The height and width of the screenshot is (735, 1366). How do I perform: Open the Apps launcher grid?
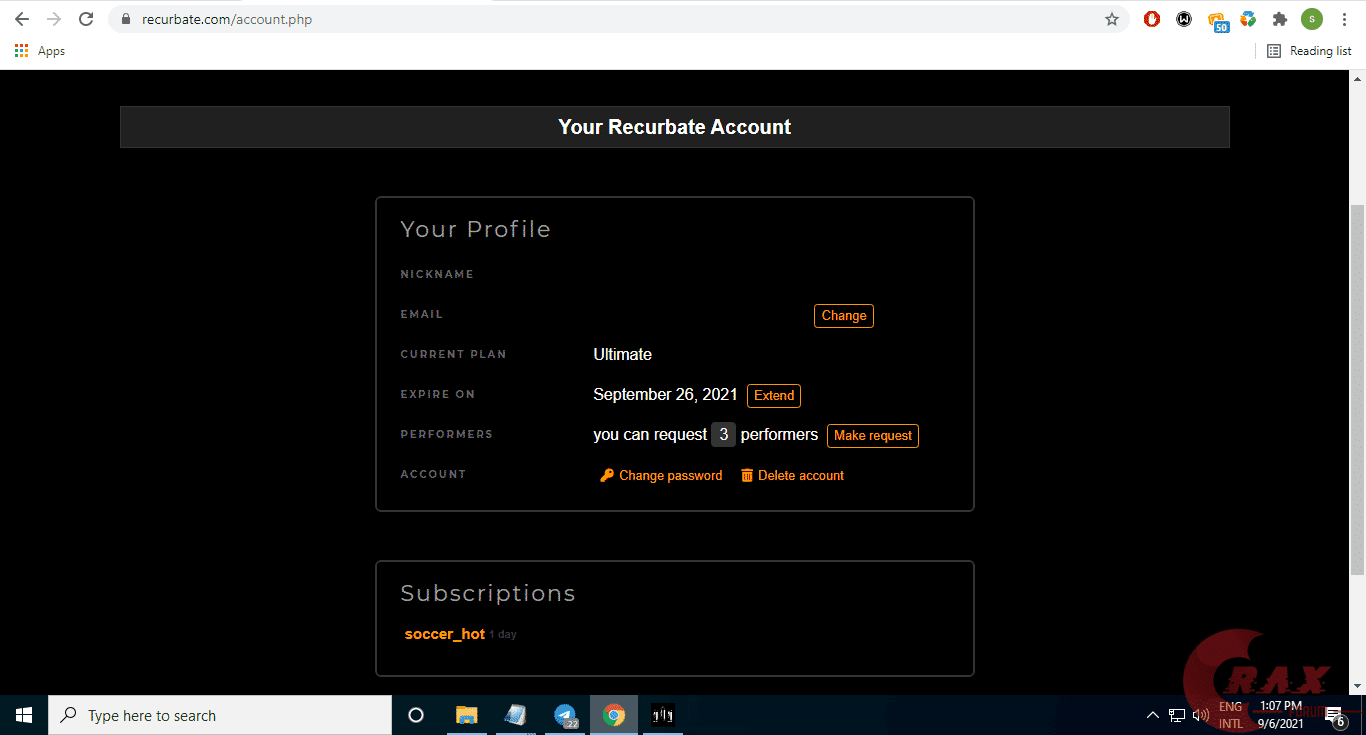[22, 51]
